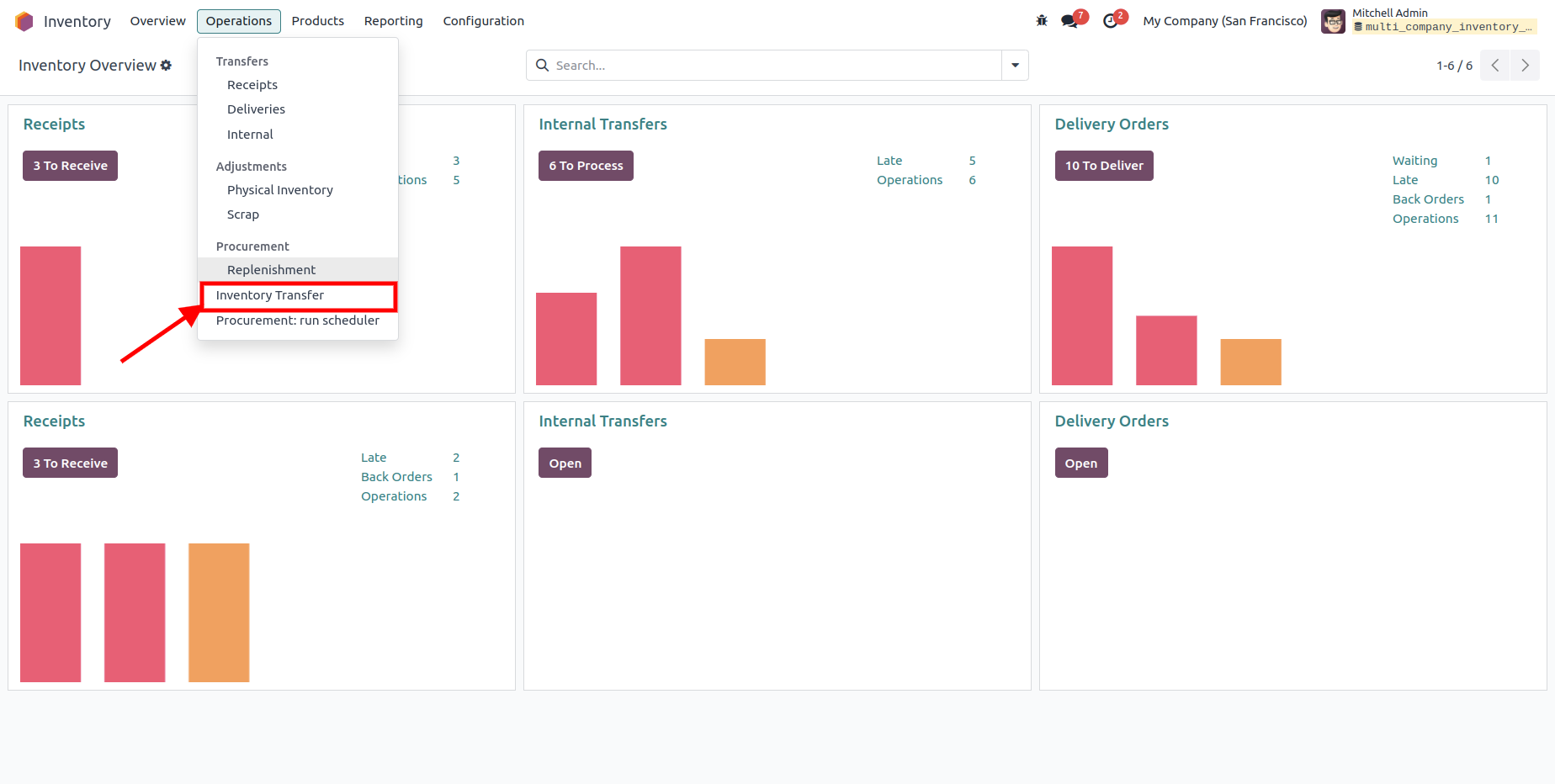The image size is (1555, 784).
Task: Open the activities clock icon
Action: 1111,21
